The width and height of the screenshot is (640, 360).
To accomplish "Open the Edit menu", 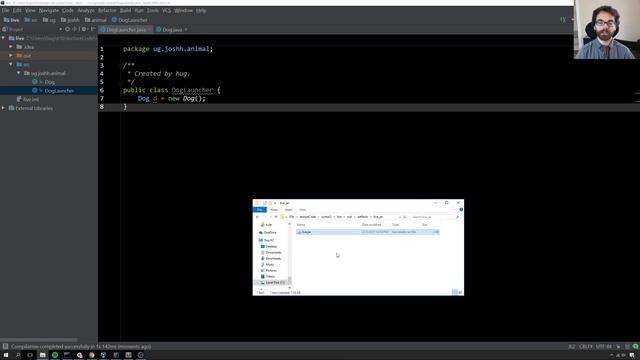I will 17,11.
